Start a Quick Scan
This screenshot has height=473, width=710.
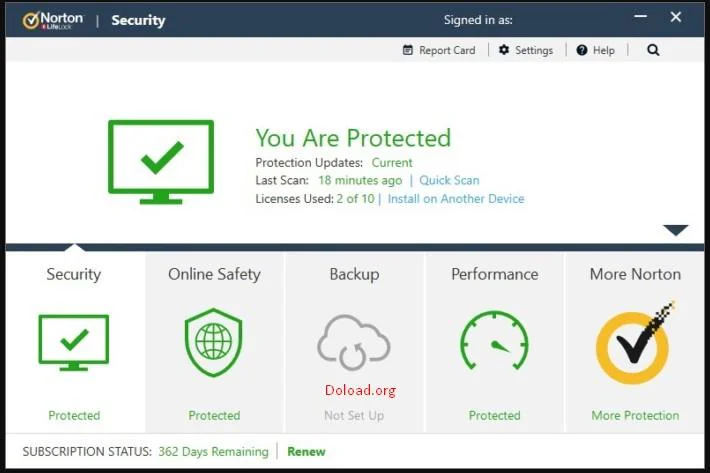tap(449, 180)
